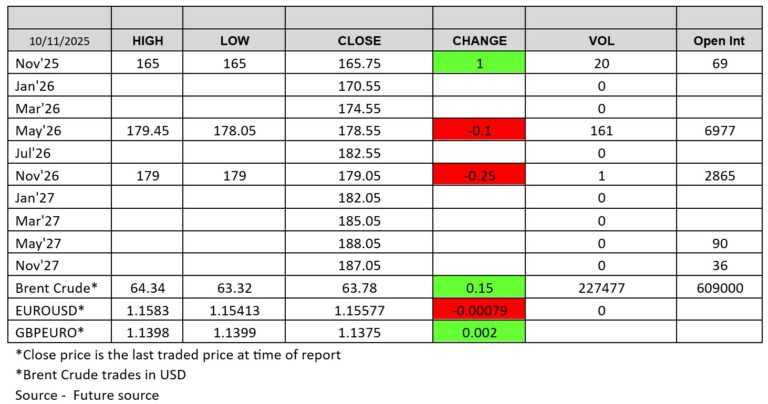Viewport: 768px width, 404px height.
Task: Select the green GBPEURO change cell
Action: coord(479,334)
